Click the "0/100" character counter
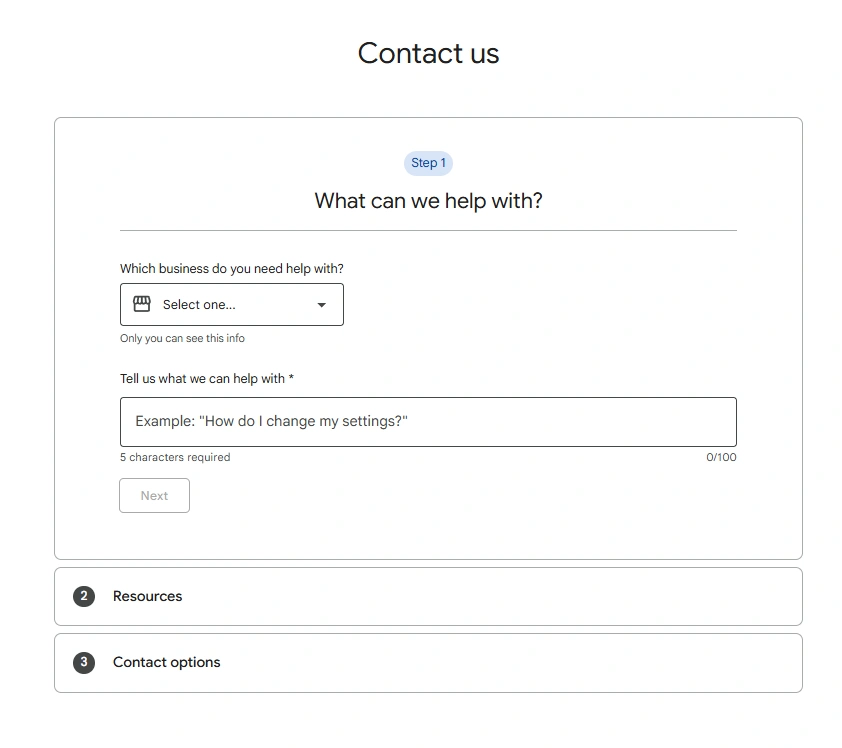 (721, 457)
